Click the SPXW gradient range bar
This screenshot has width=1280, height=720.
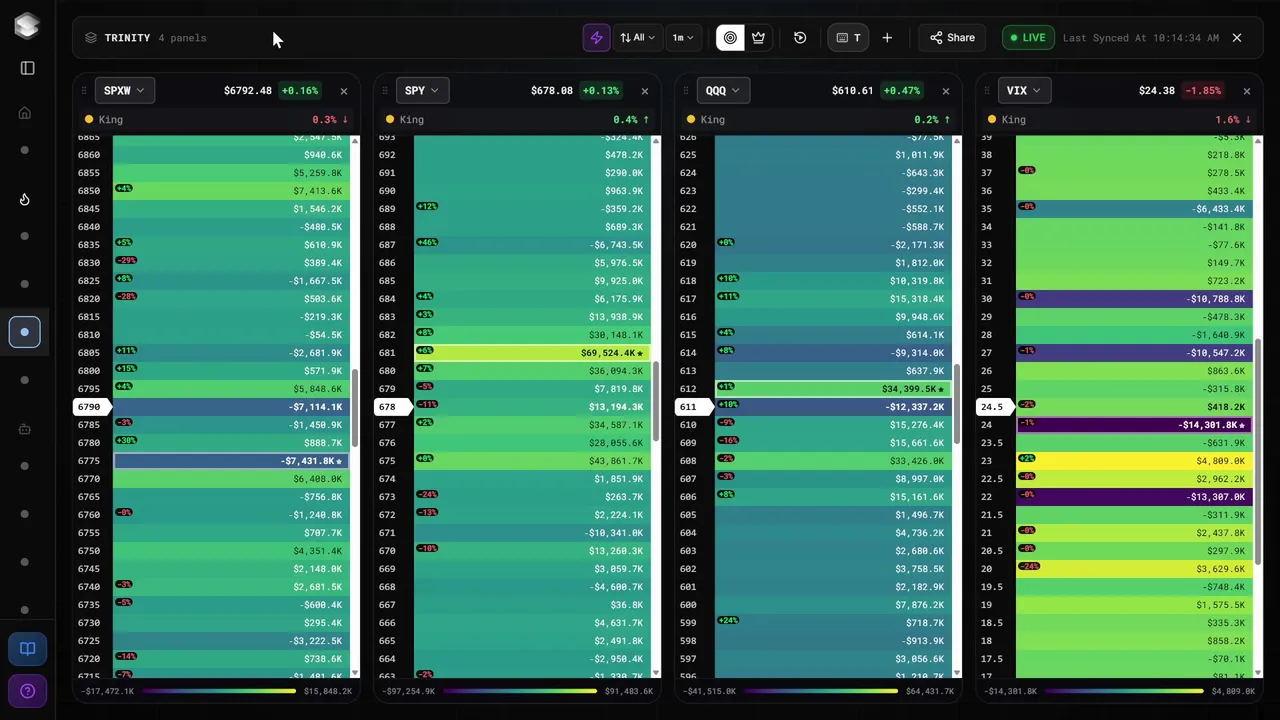[217, 691]
